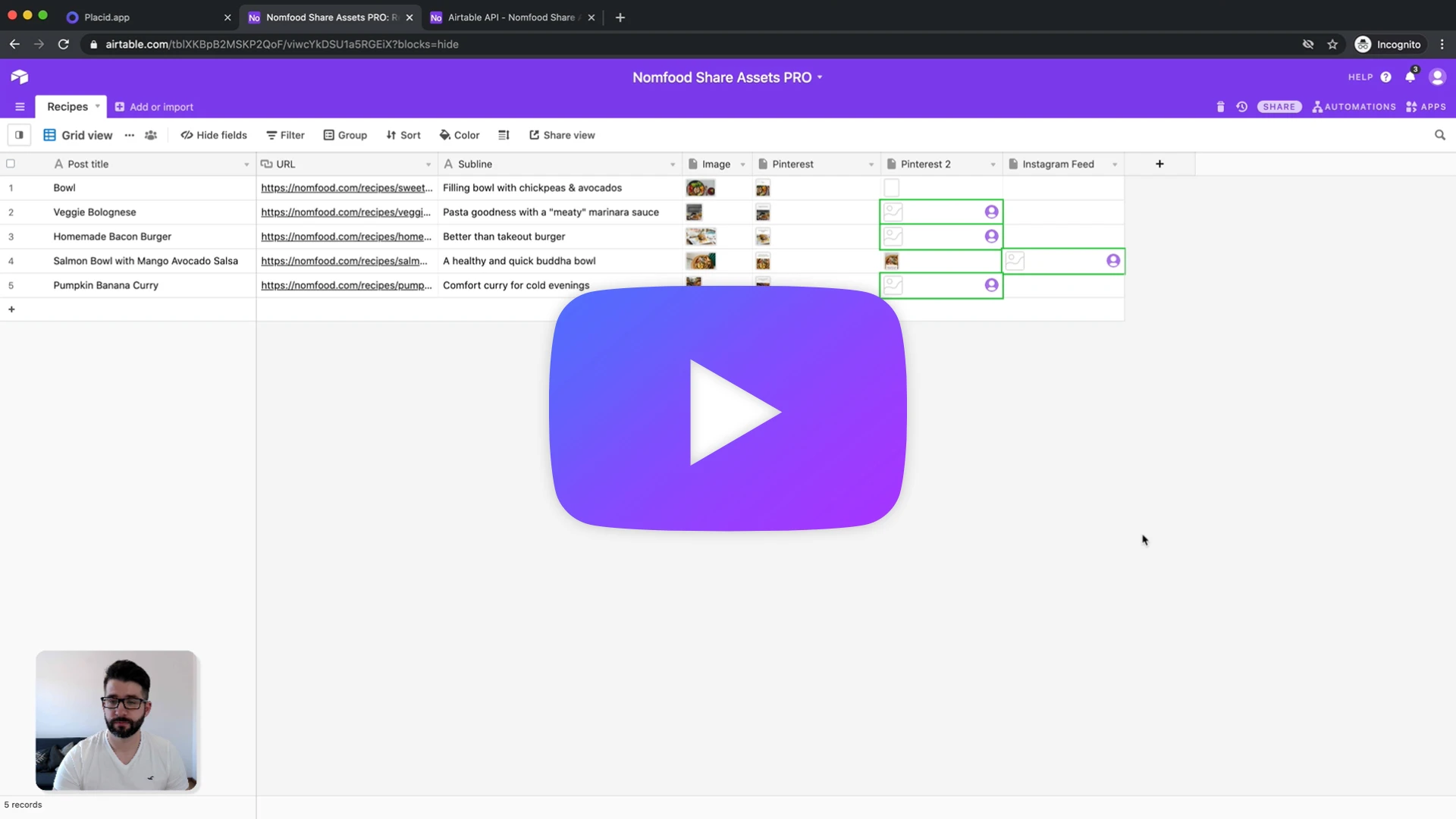Open the Bowl recipe URL link
This screenshot has width=1456, height=819.
[347, 188]
